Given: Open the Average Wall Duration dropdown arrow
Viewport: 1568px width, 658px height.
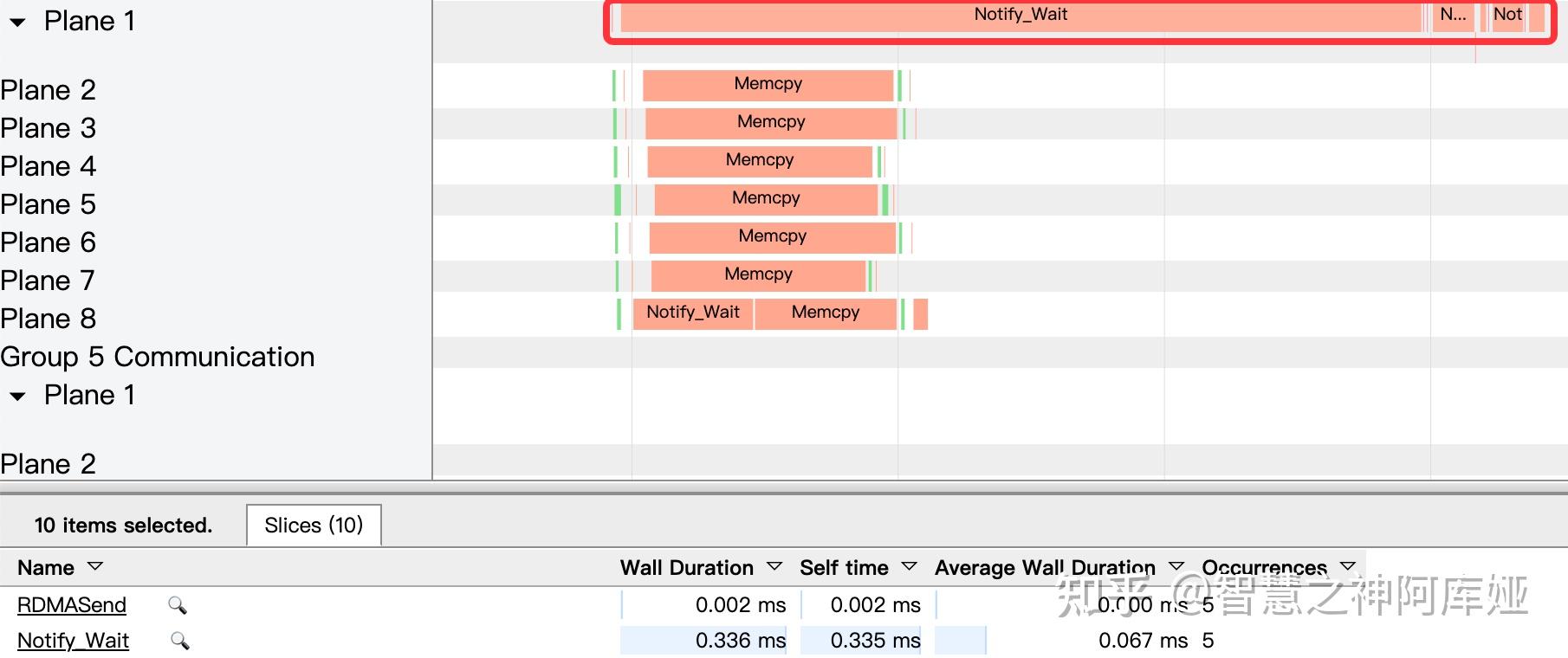Looking at the screenshot, I should click(x=1176, y=567).
